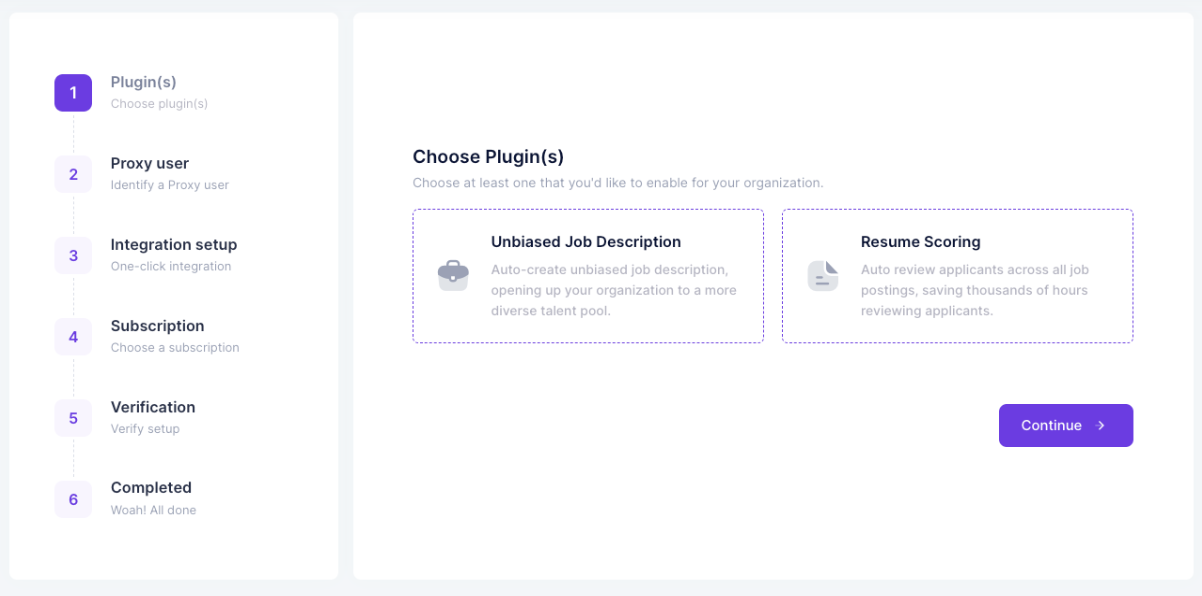Click the step 6 number badge
Screen dimensions: 1202x596
click(x=73, y=499)
